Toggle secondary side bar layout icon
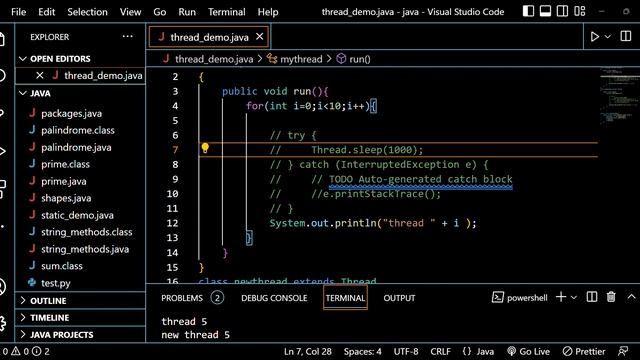 562,11
